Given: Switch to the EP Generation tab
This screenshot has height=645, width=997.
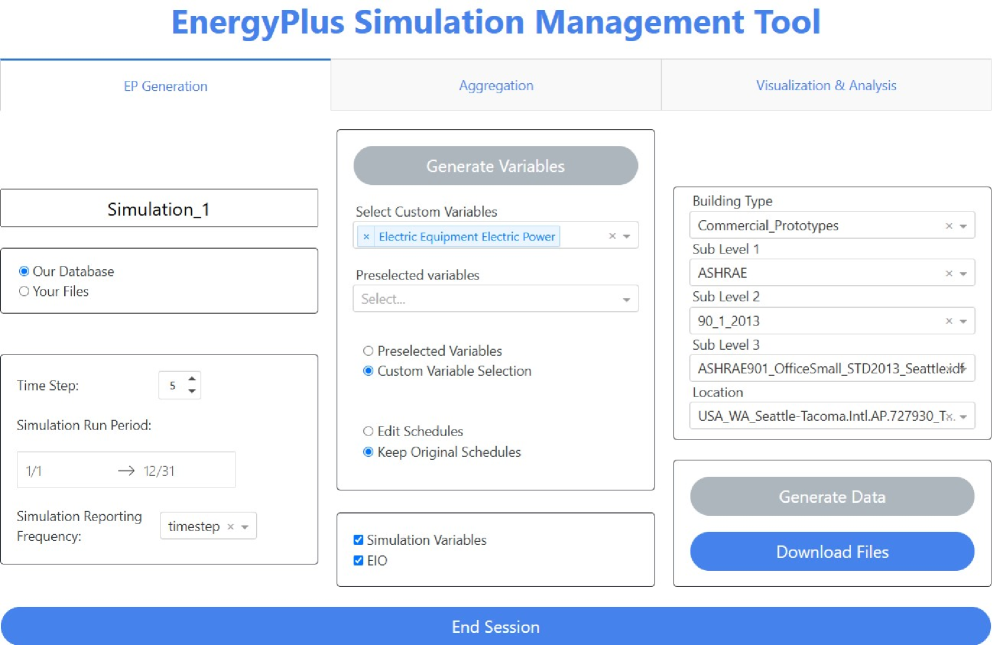Looking at the screenshot, I should [165, 86].
